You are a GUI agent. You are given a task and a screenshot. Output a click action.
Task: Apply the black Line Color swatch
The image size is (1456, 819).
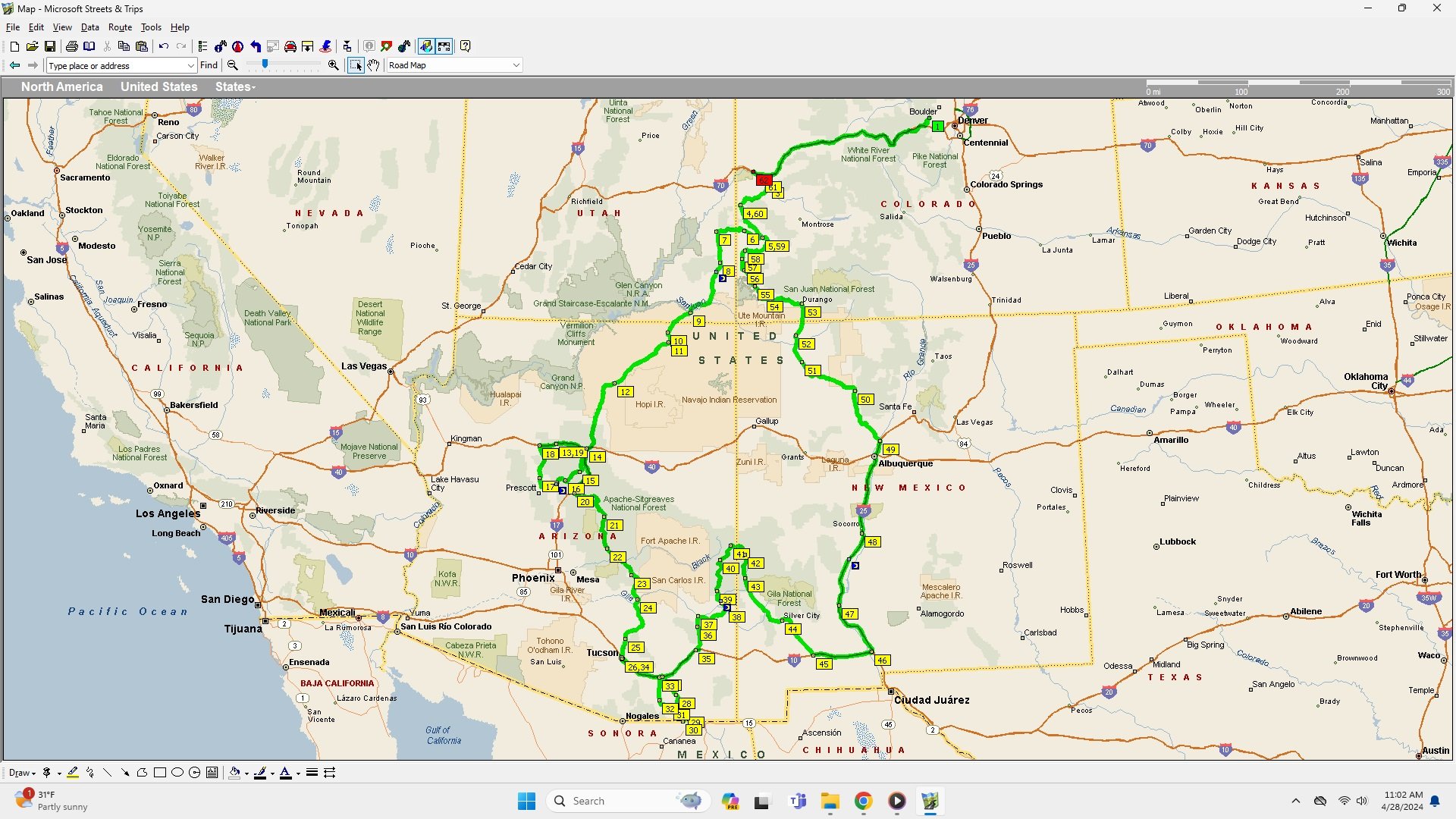coord(260,773)
